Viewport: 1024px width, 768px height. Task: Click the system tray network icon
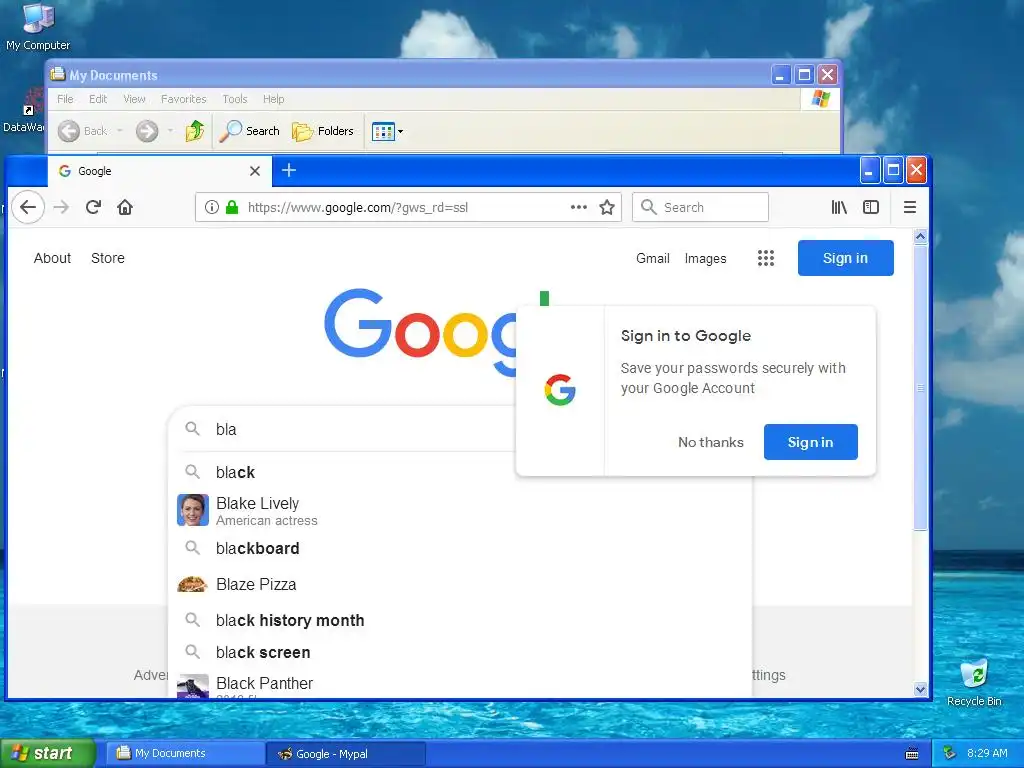click(x=950, y=753)
